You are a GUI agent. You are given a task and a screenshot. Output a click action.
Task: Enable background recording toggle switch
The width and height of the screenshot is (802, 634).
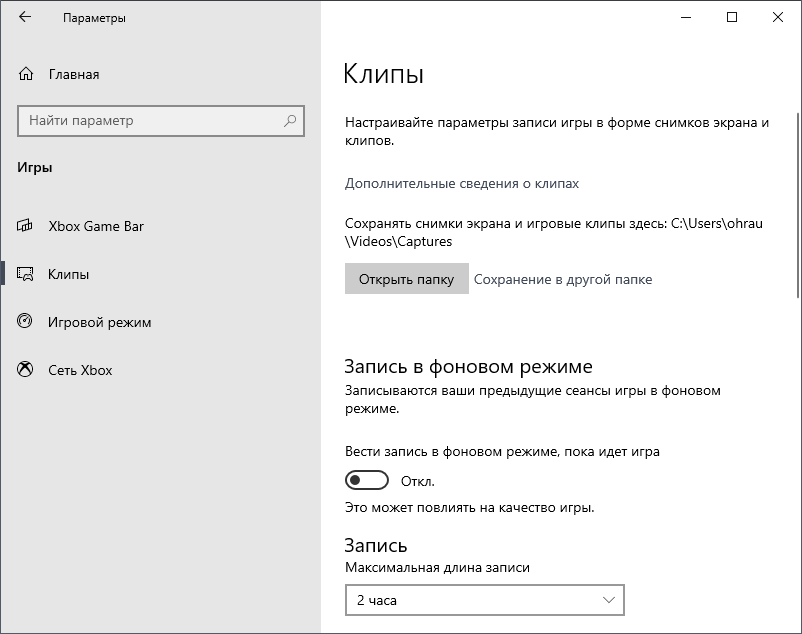tap(366, 481)
